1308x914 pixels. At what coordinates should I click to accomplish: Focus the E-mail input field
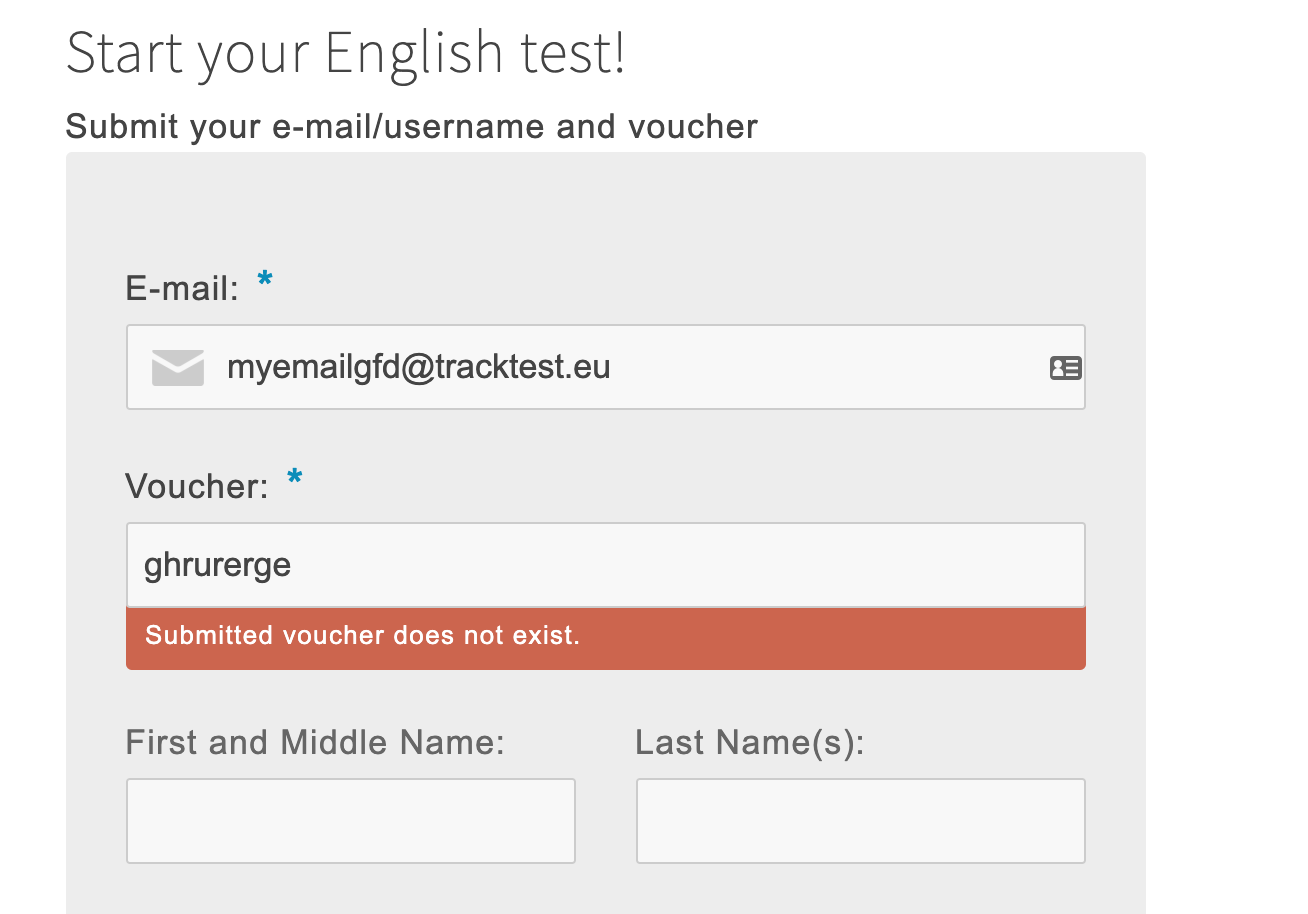(x=800, y=368)
